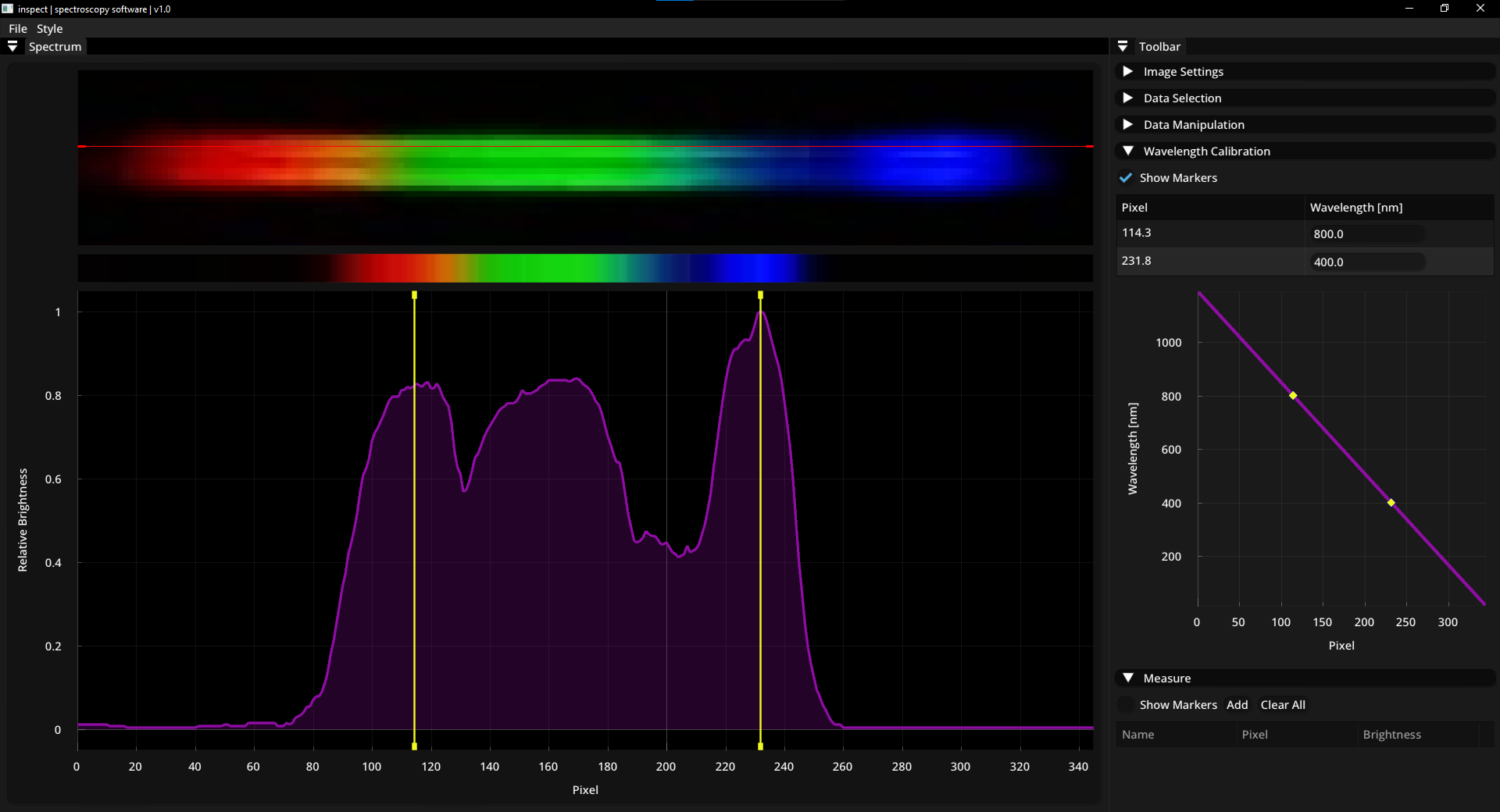1500x812 pixels.
Task: Click the Clear All button
Action: tap(1283, 705)
